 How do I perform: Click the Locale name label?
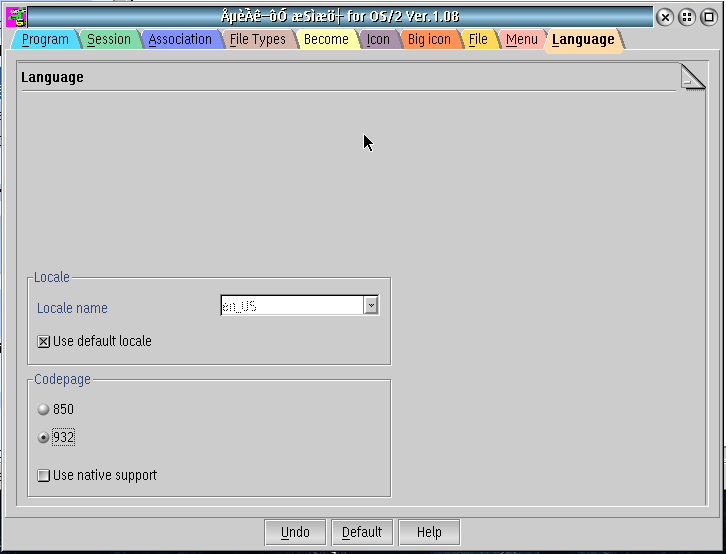(x=72, y=308)
